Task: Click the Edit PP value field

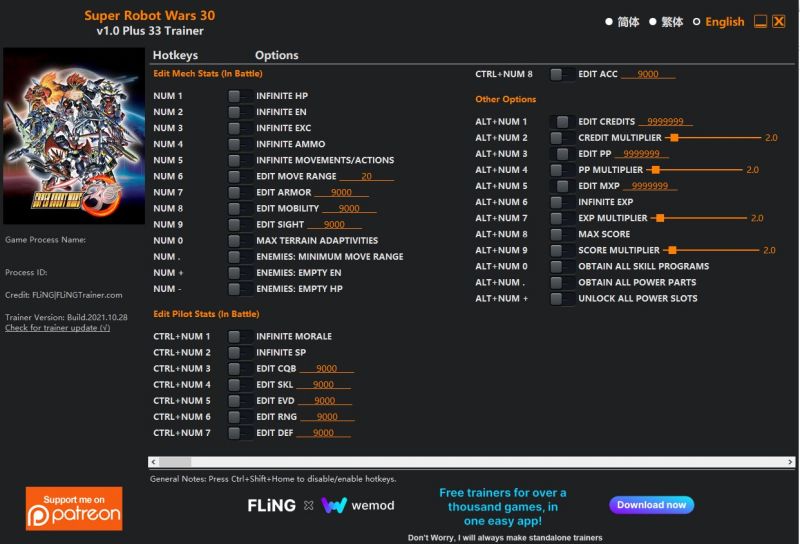Action: [x=641, y=154]
